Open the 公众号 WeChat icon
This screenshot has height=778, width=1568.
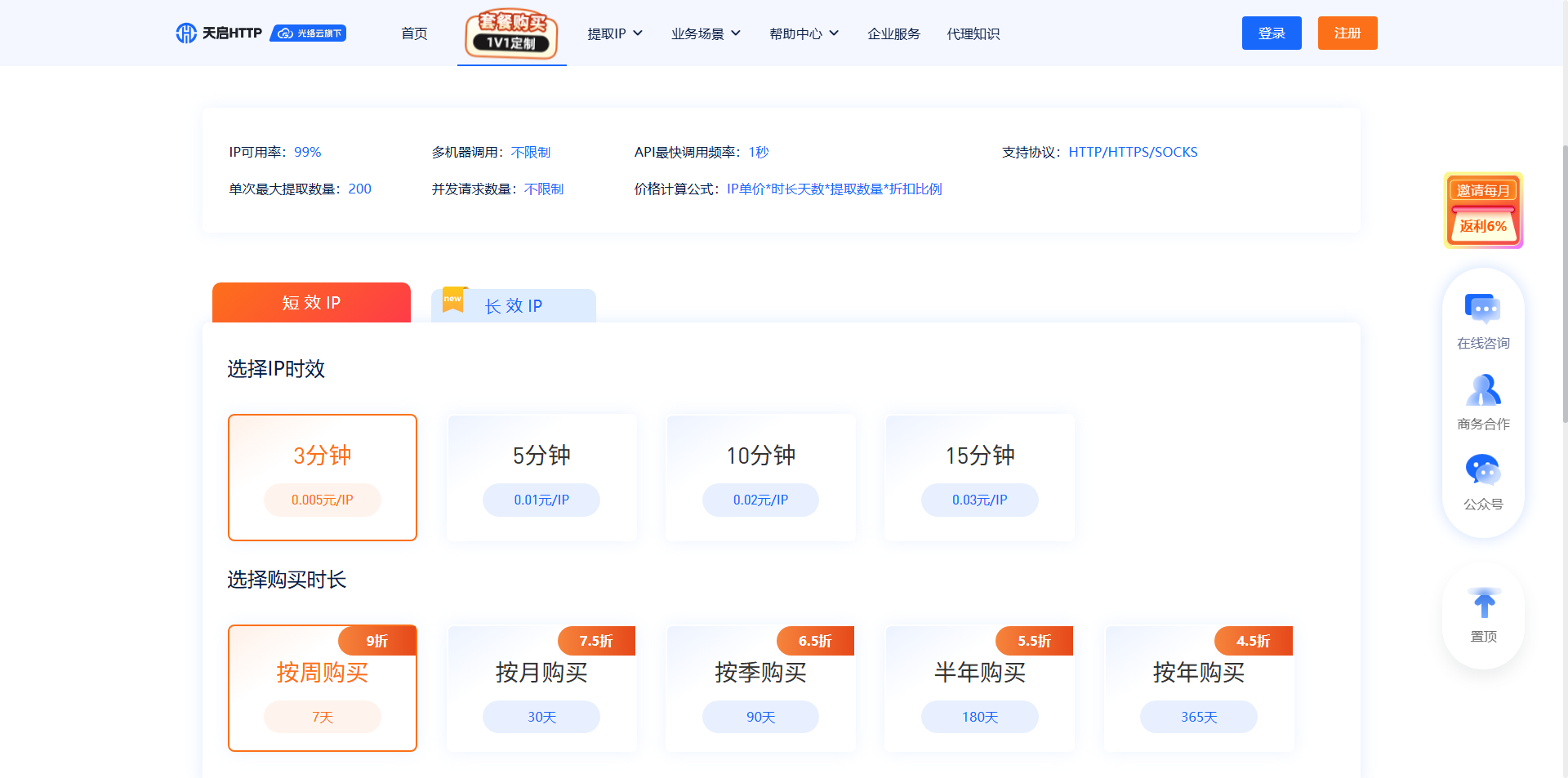(x=1483, y=470)
